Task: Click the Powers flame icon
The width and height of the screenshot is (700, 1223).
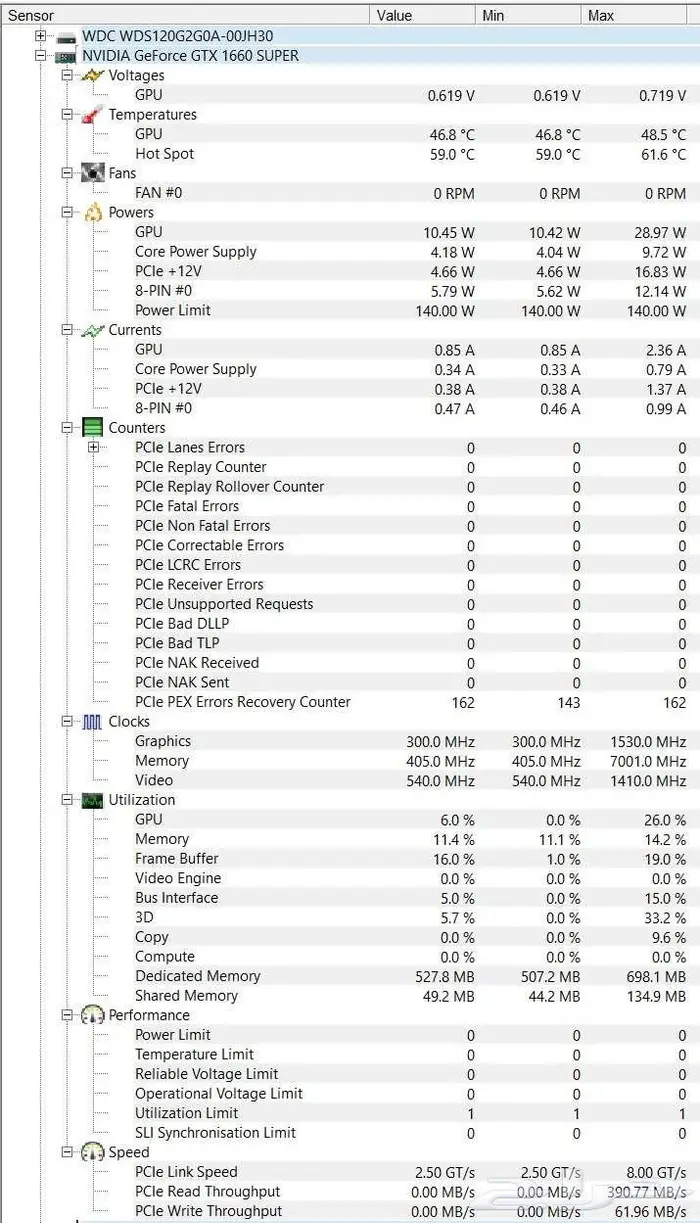Action: pos(93,213)
